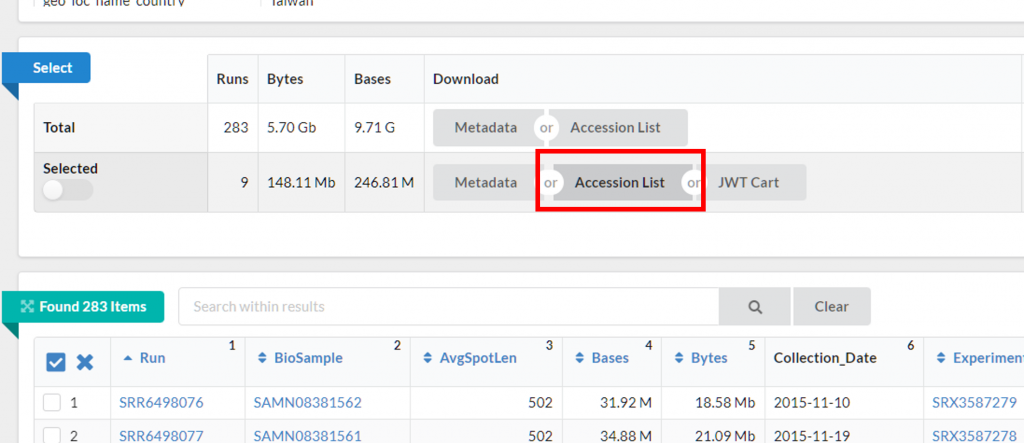Toggle the Selected switch

coord(68,190)
